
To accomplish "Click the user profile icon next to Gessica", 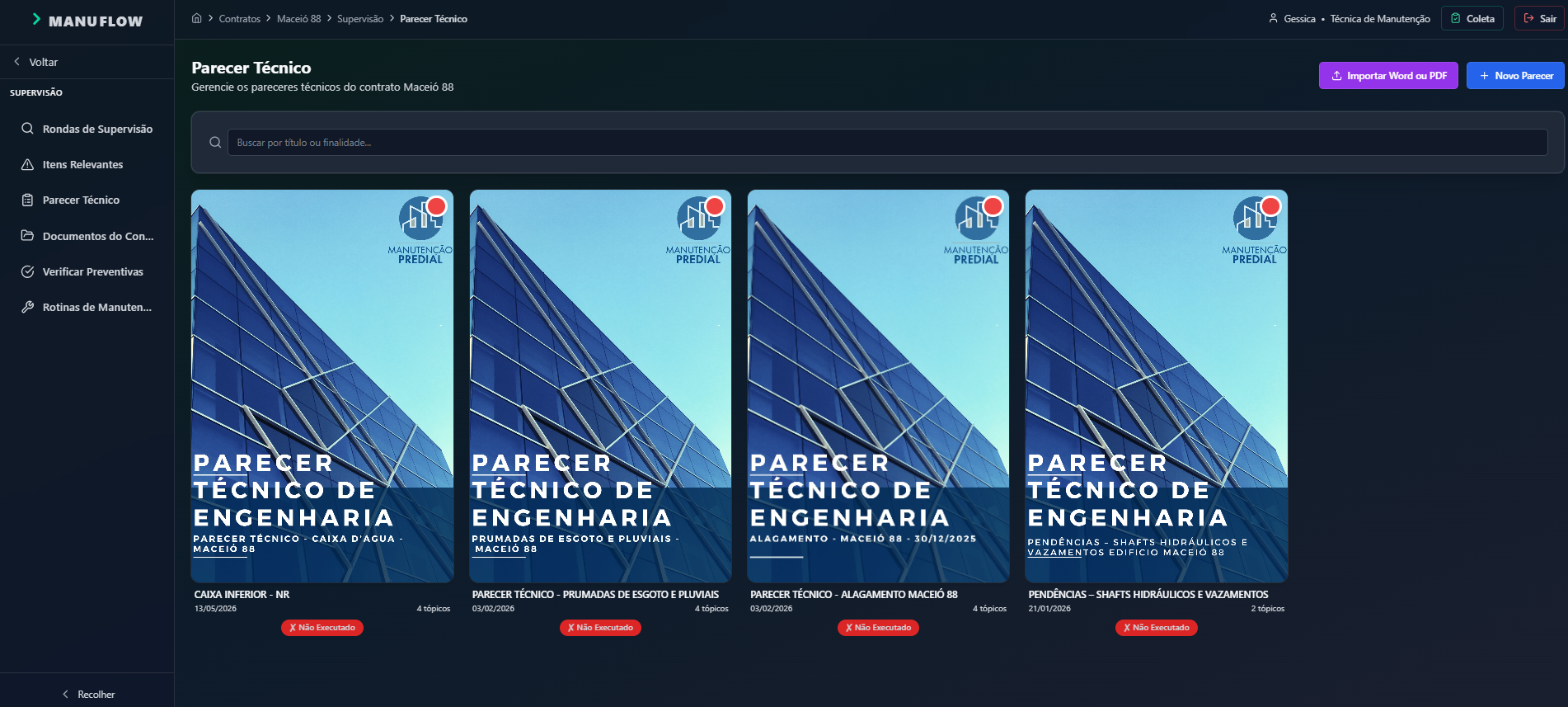I will [x=1273, y=18].
